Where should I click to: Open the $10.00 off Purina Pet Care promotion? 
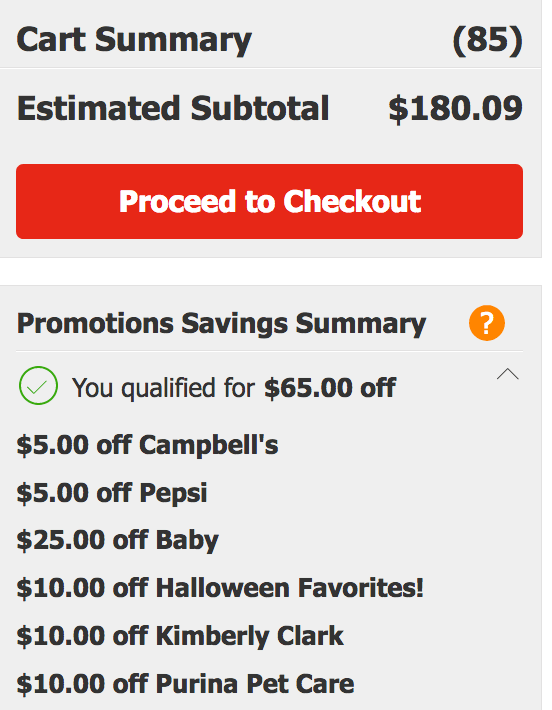(185, 684)
